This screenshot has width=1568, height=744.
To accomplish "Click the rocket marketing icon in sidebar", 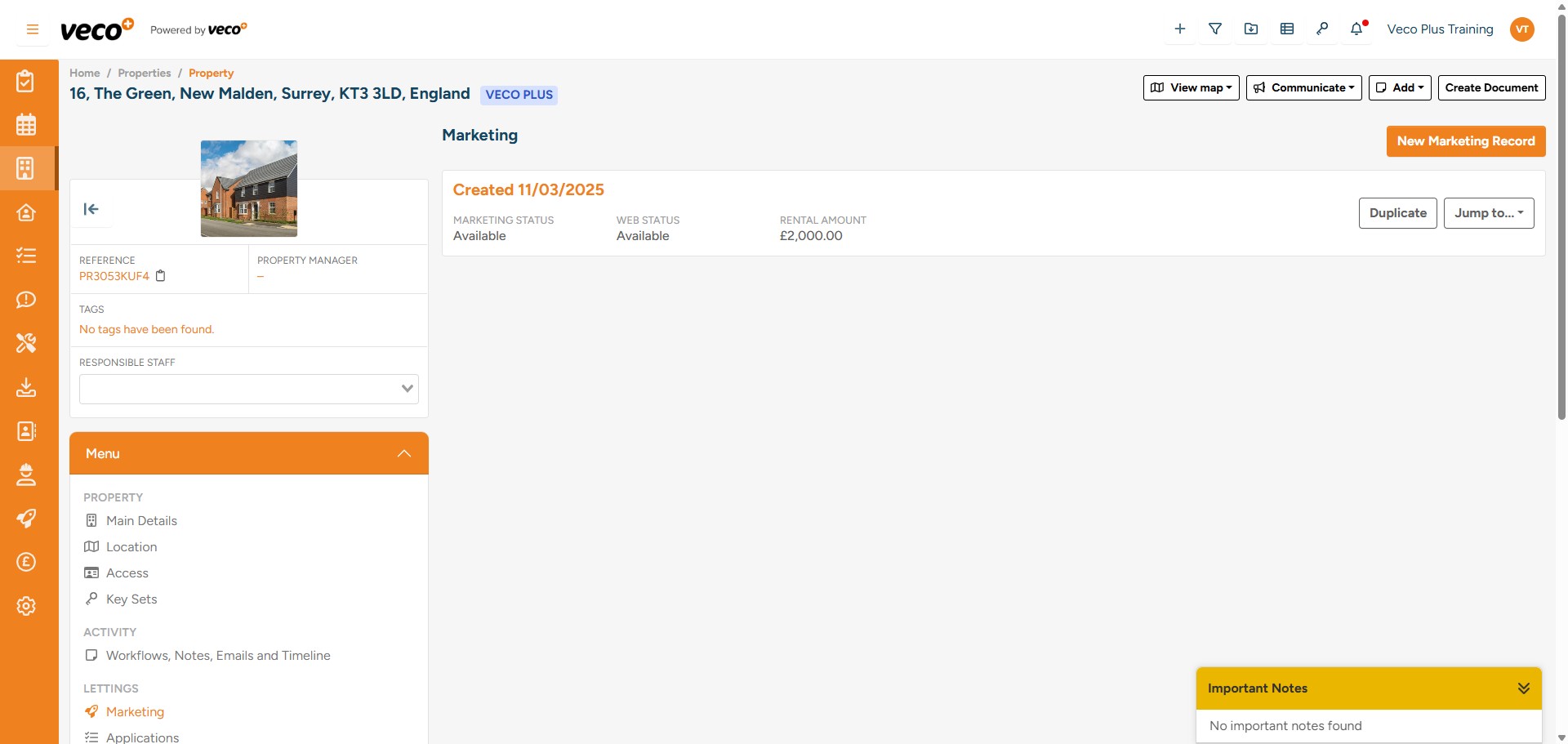I will pos(27,519).
